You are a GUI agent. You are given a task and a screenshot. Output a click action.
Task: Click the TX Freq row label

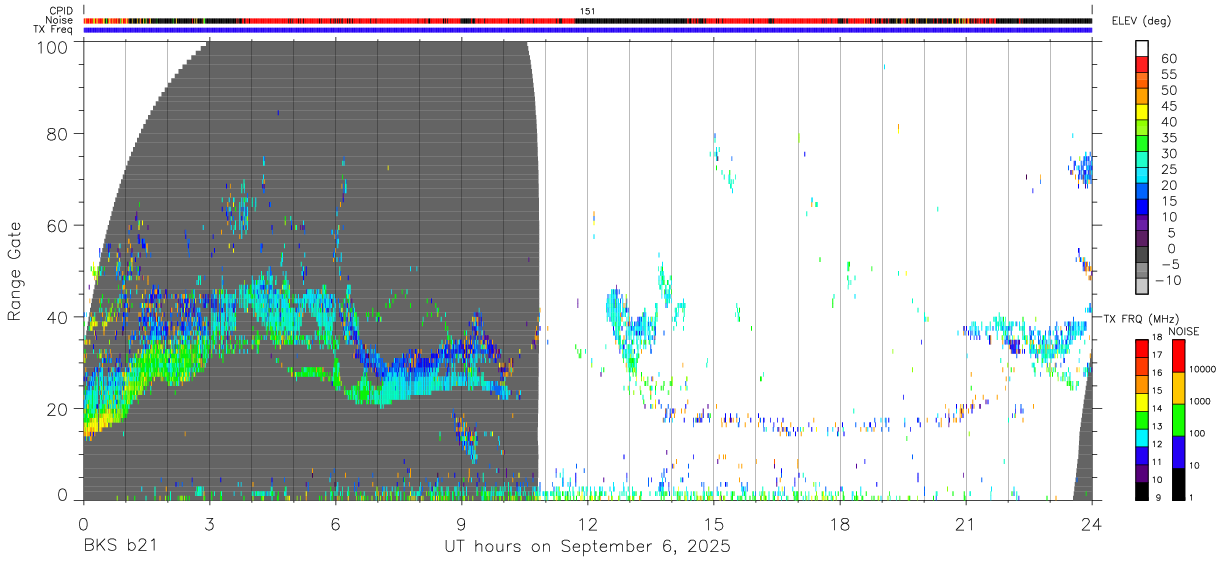click(53, 30)
